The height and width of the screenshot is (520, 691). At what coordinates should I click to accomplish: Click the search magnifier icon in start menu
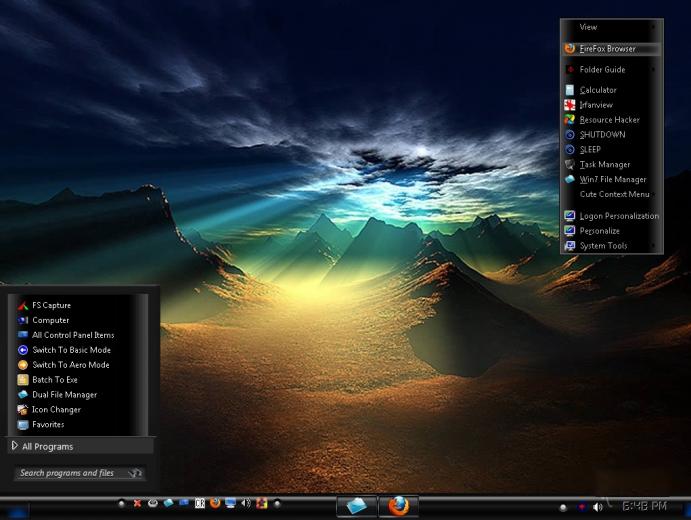coord(135,473)
